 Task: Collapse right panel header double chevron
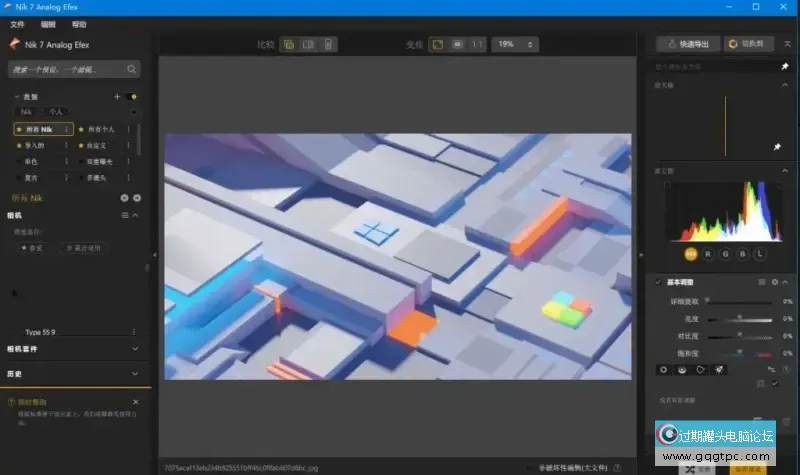(787, 44)
